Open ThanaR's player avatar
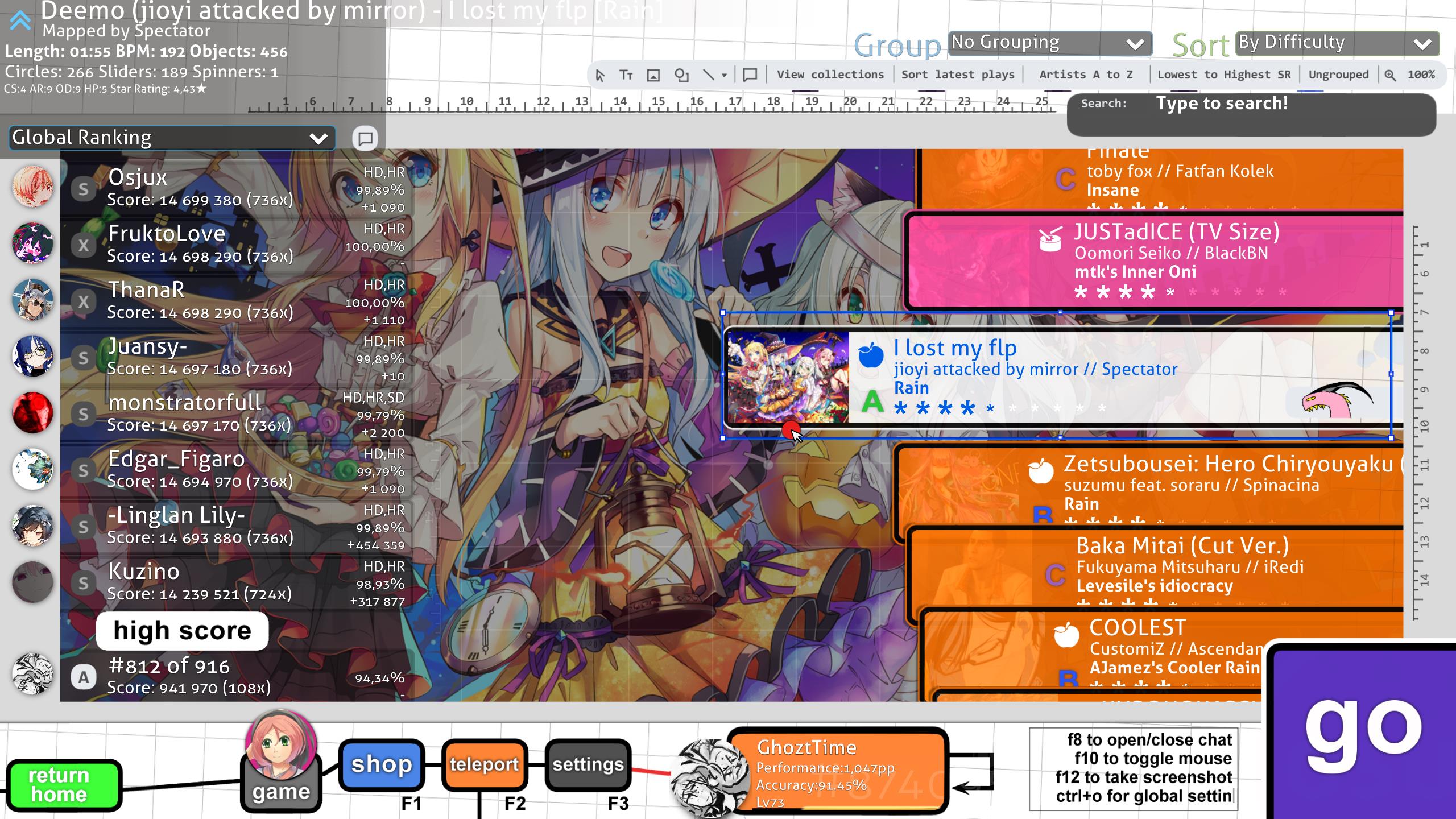The height and width of the screenshot is (819, 1456). [33, 299]
